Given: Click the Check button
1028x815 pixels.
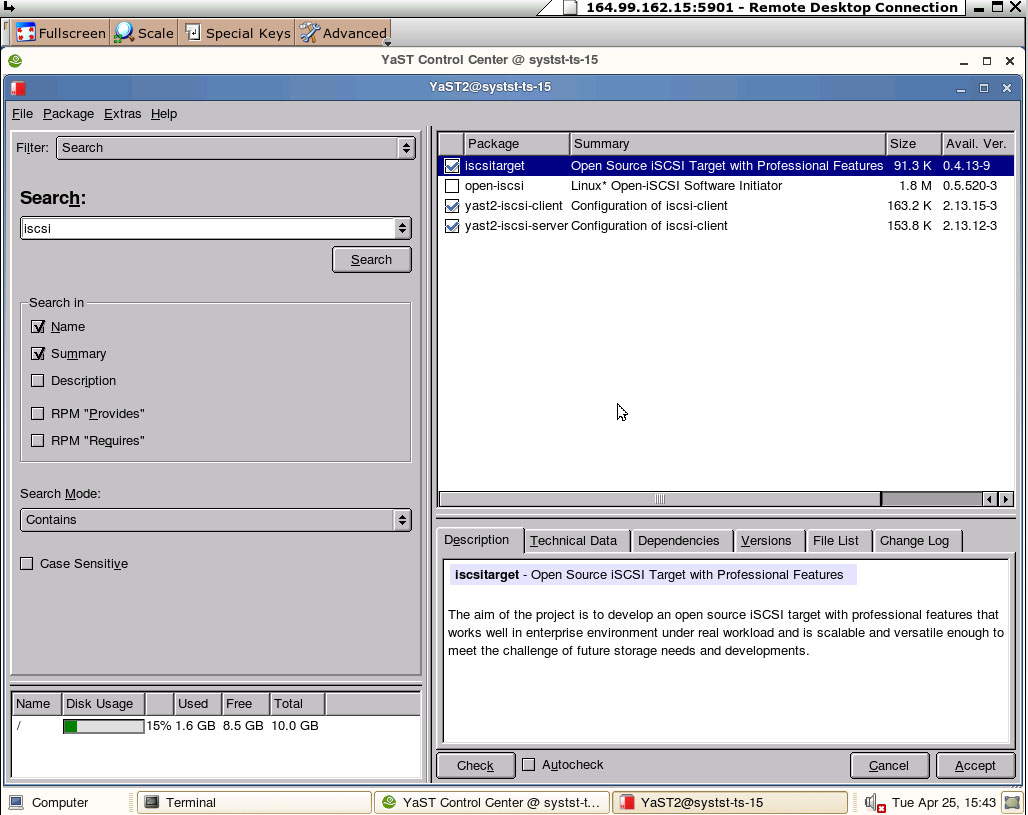Looking at the screenshot, I should click(x=475, y=766).
